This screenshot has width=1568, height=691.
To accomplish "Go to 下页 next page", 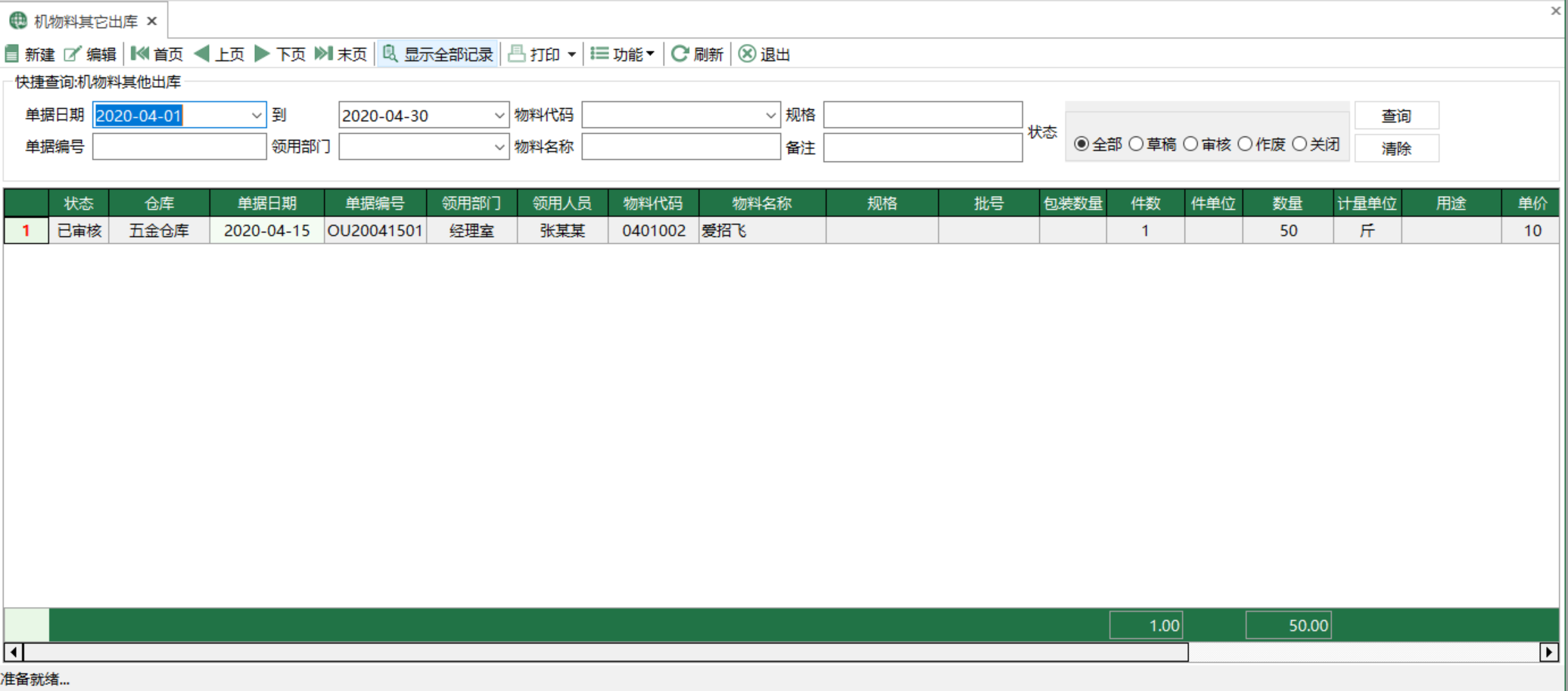I will point(280,54).
